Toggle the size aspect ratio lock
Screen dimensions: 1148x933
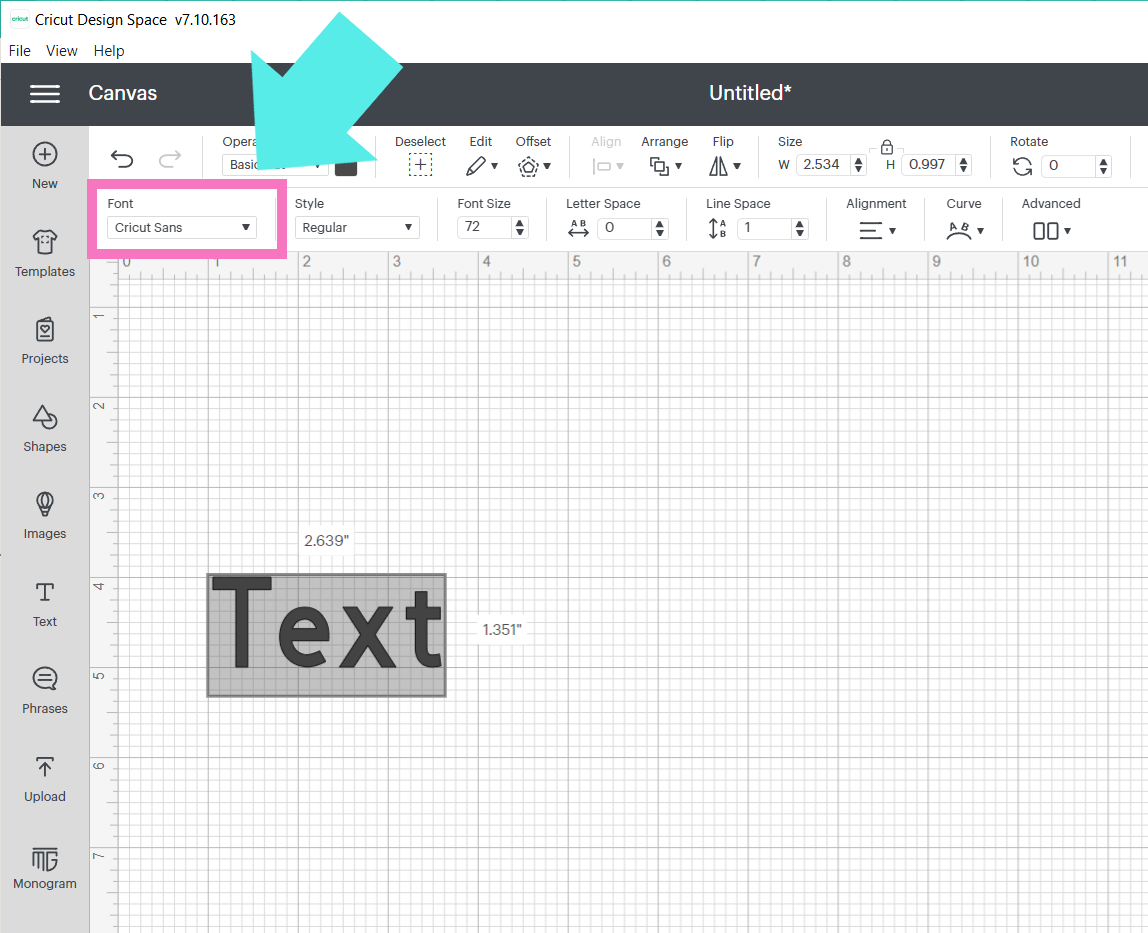886,147
